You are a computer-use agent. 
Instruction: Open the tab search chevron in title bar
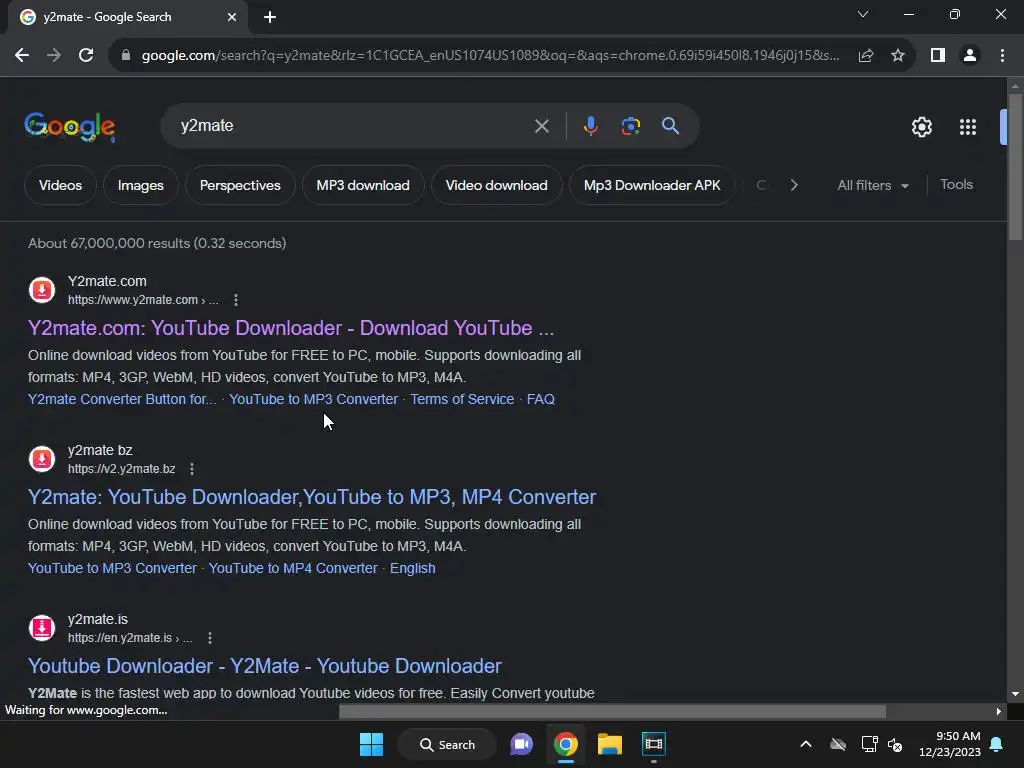(863, 14)
